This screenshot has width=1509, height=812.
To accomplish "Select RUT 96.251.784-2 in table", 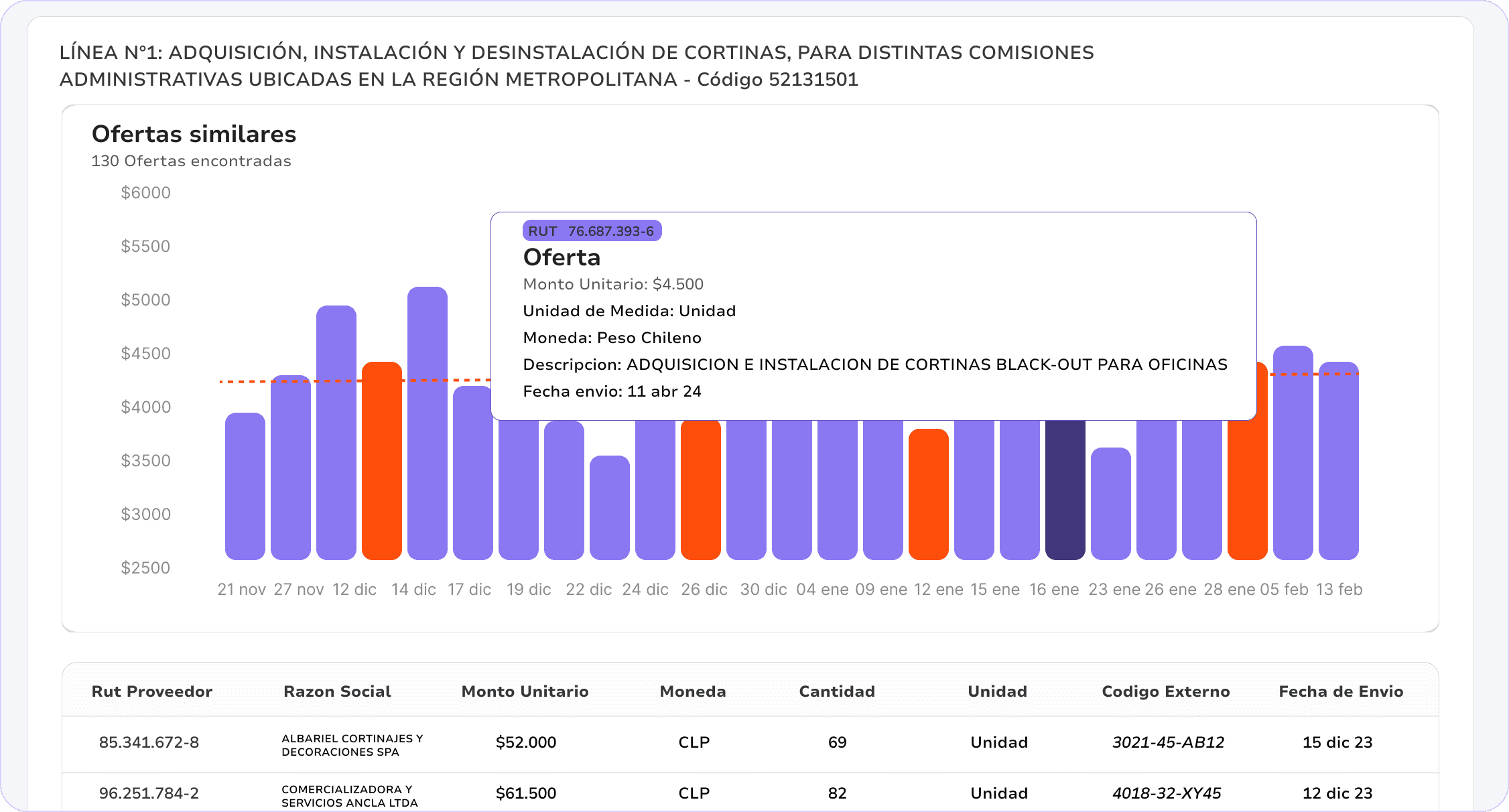I will (x=149, y=793).
